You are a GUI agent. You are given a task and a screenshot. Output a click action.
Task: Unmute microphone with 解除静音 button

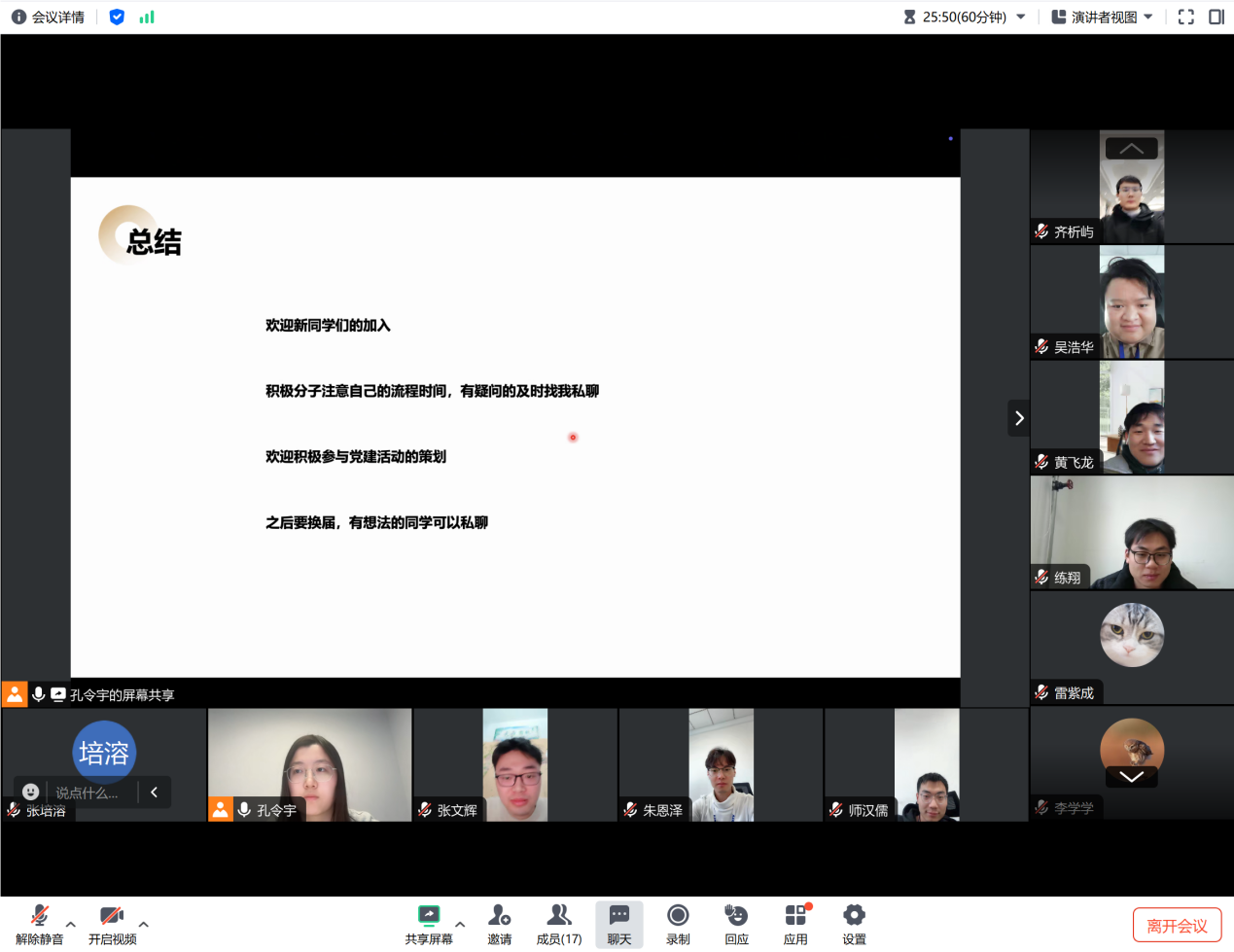pyautogui.click(x=39, y=924)
